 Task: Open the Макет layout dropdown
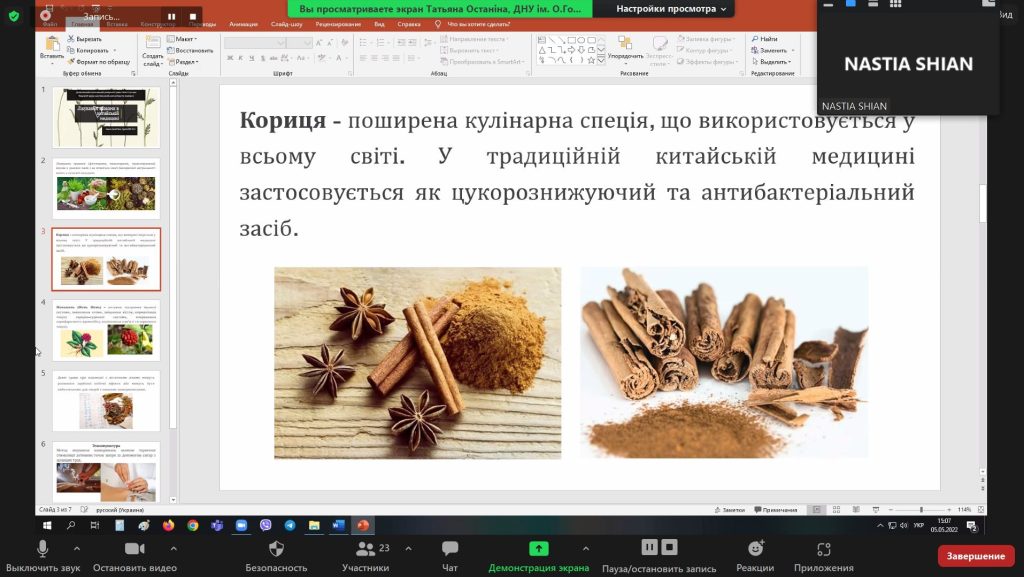tap(182, 39)
